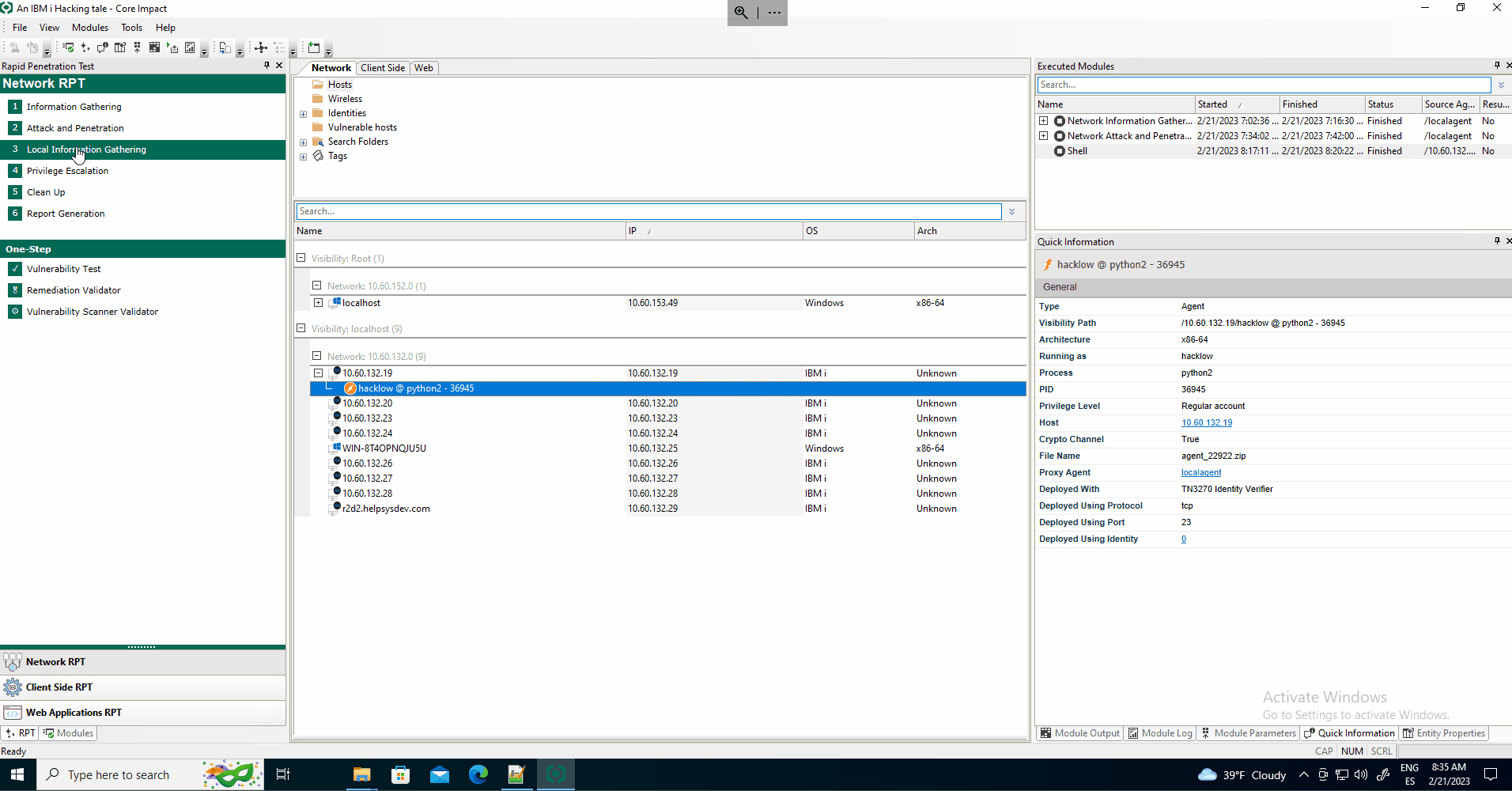Expand the Tags tree node
Viewport: 1512px width, 791px height.
click(x=303, y=157)
